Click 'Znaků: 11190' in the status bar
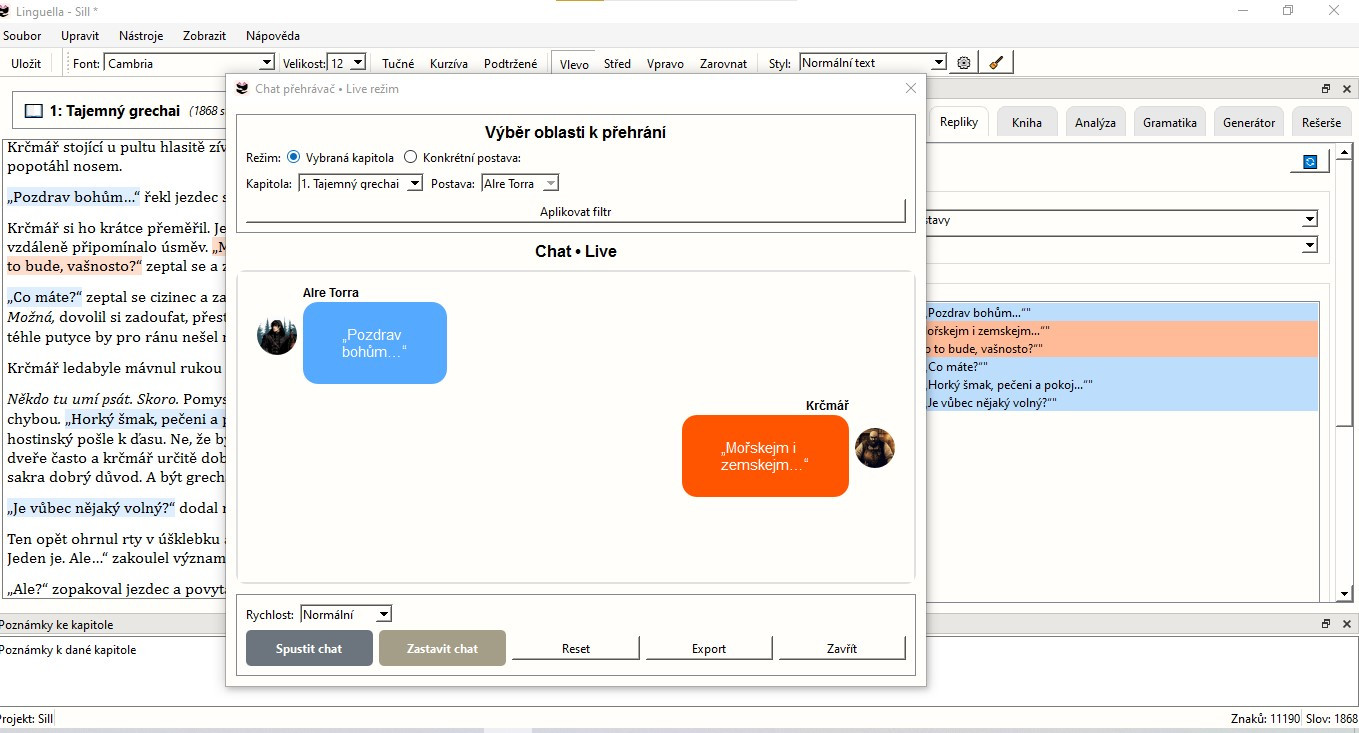 click(1263, 719)
